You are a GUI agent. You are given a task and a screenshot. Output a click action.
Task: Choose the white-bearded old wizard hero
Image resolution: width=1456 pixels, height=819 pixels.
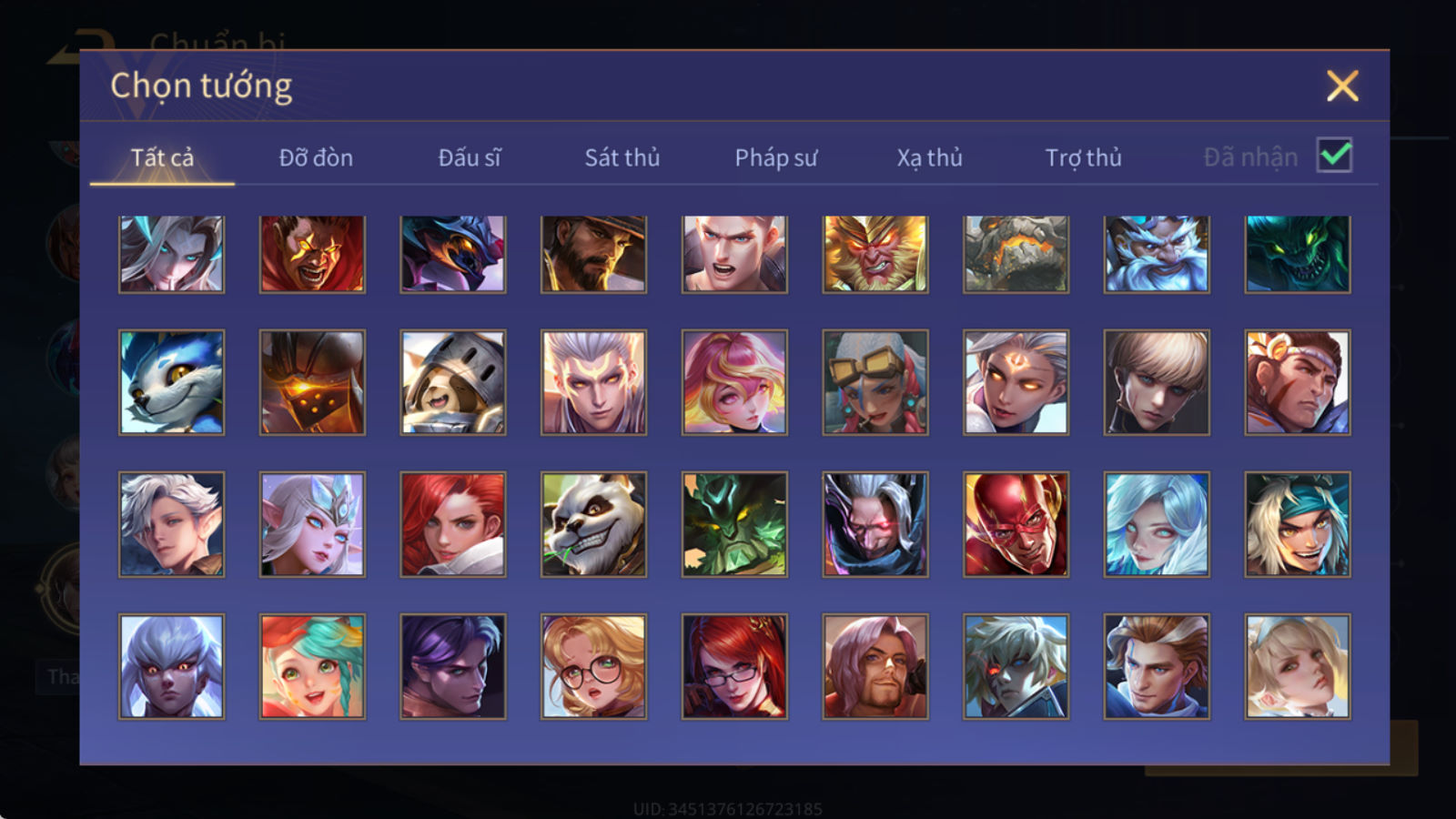click(1157, 254)
